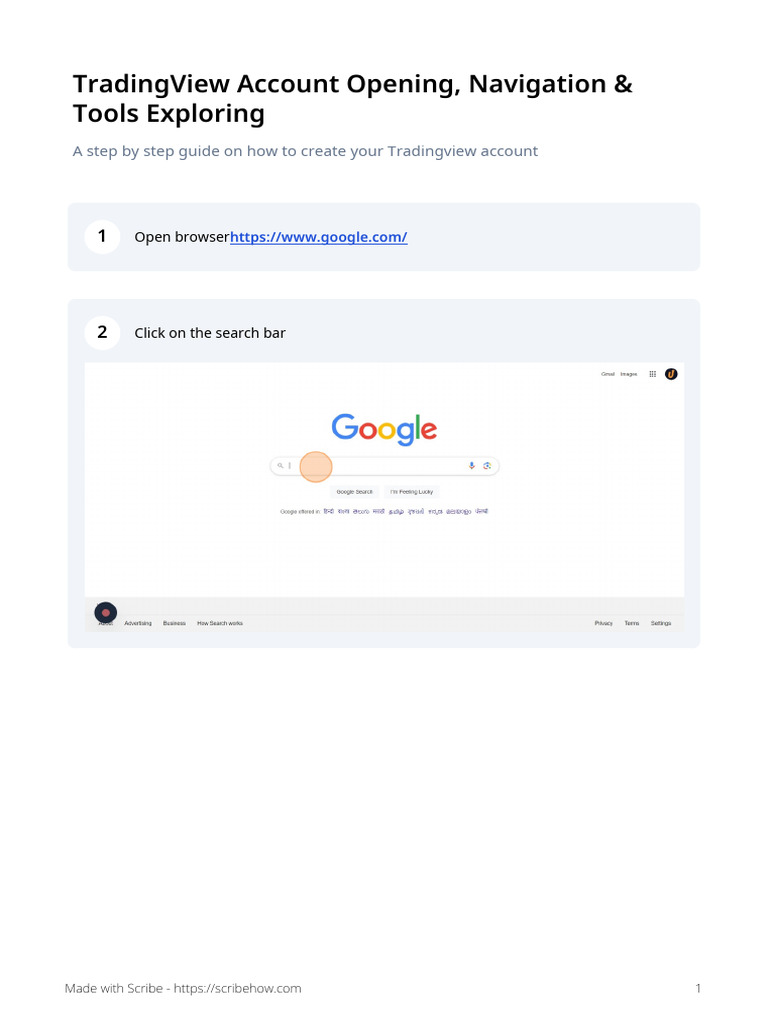Open the Images link
The width and height of the screenshot is (768, 1024).
click(628, 374)
